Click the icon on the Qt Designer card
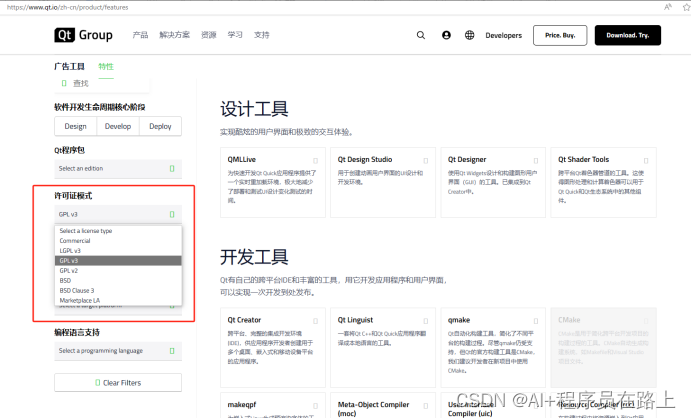This screenshot has height=419, width=691. coord(536,160)
